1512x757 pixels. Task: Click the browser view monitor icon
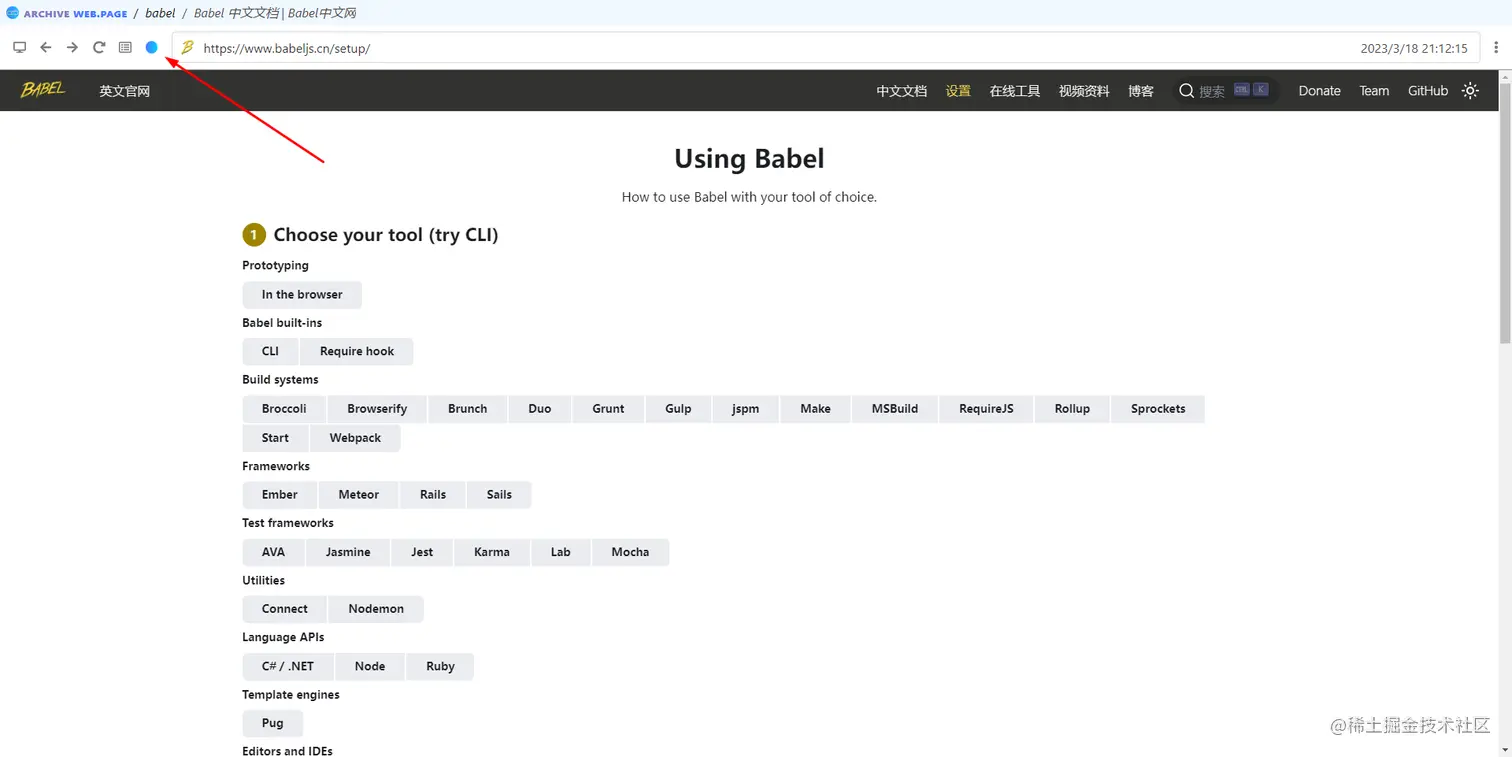coord(19,47)
